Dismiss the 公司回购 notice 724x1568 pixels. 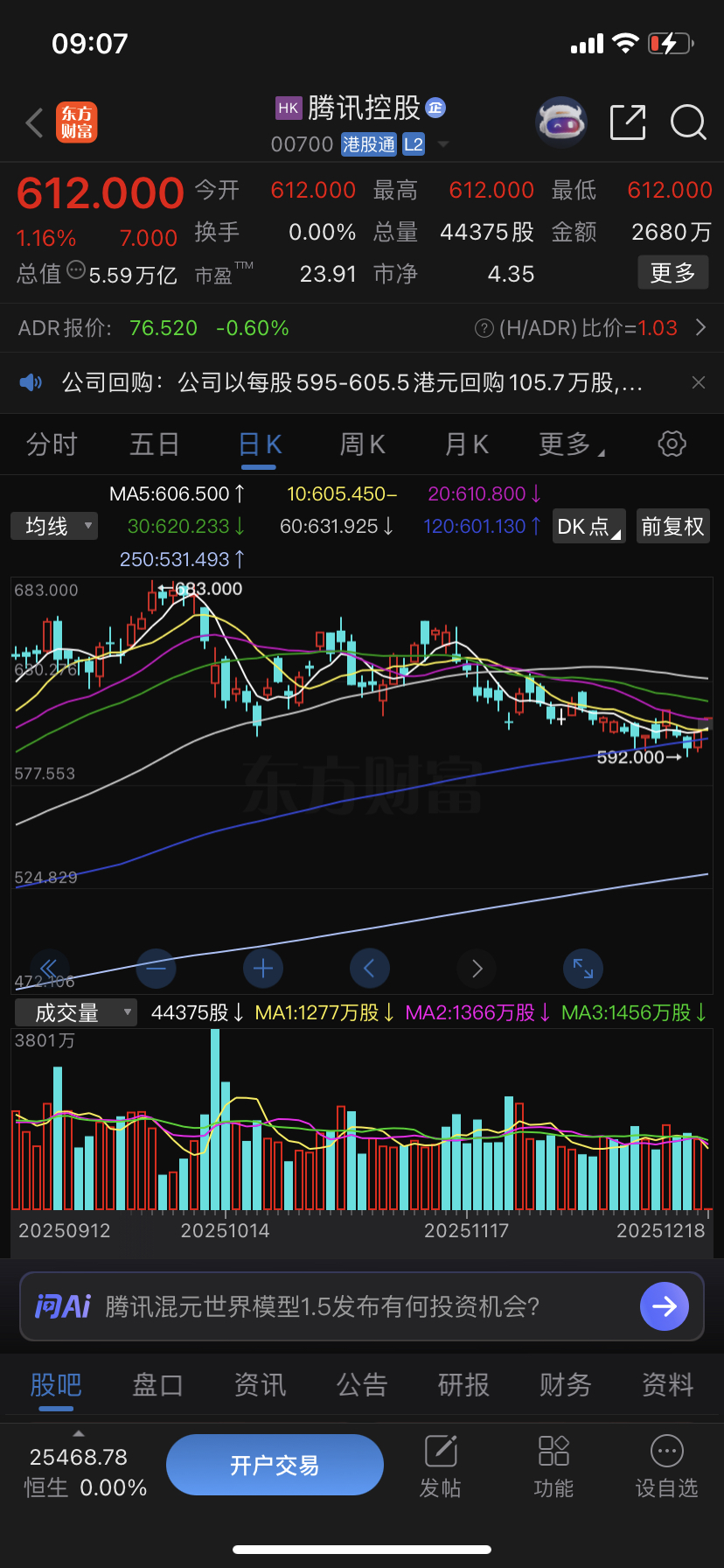[x=698, y=382]
